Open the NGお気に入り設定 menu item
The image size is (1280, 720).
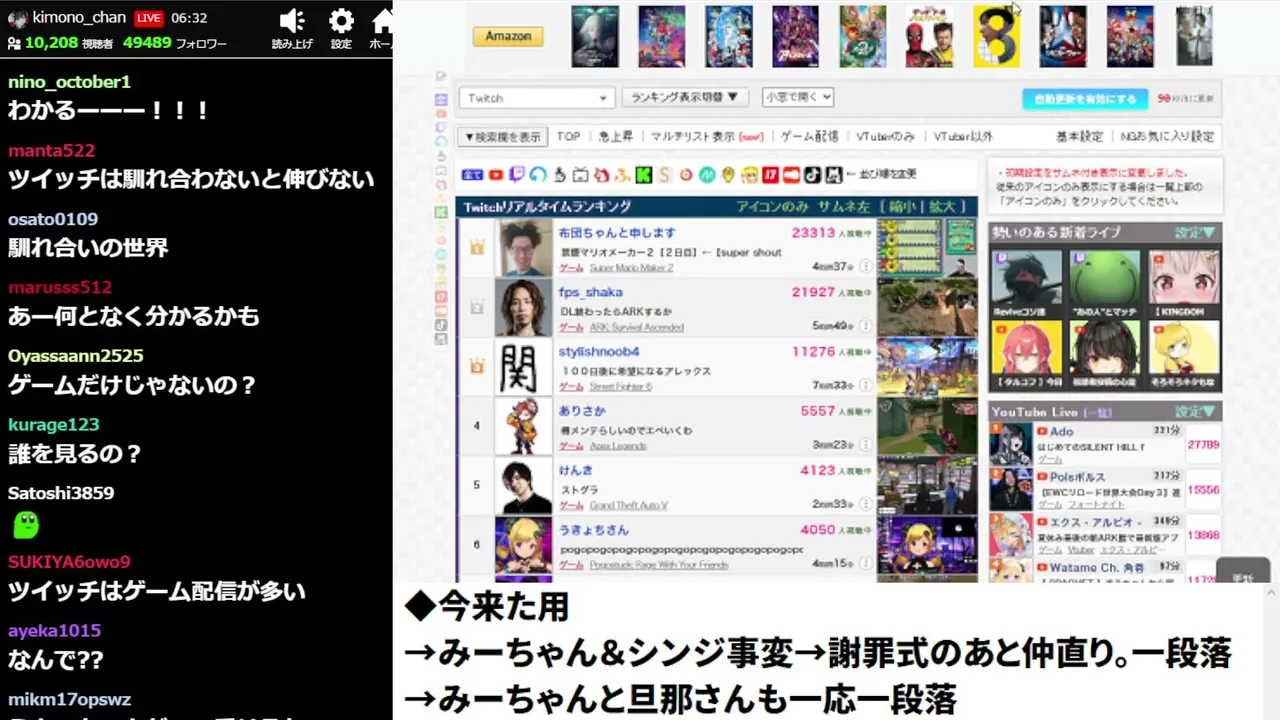[x=1167, y=136]
